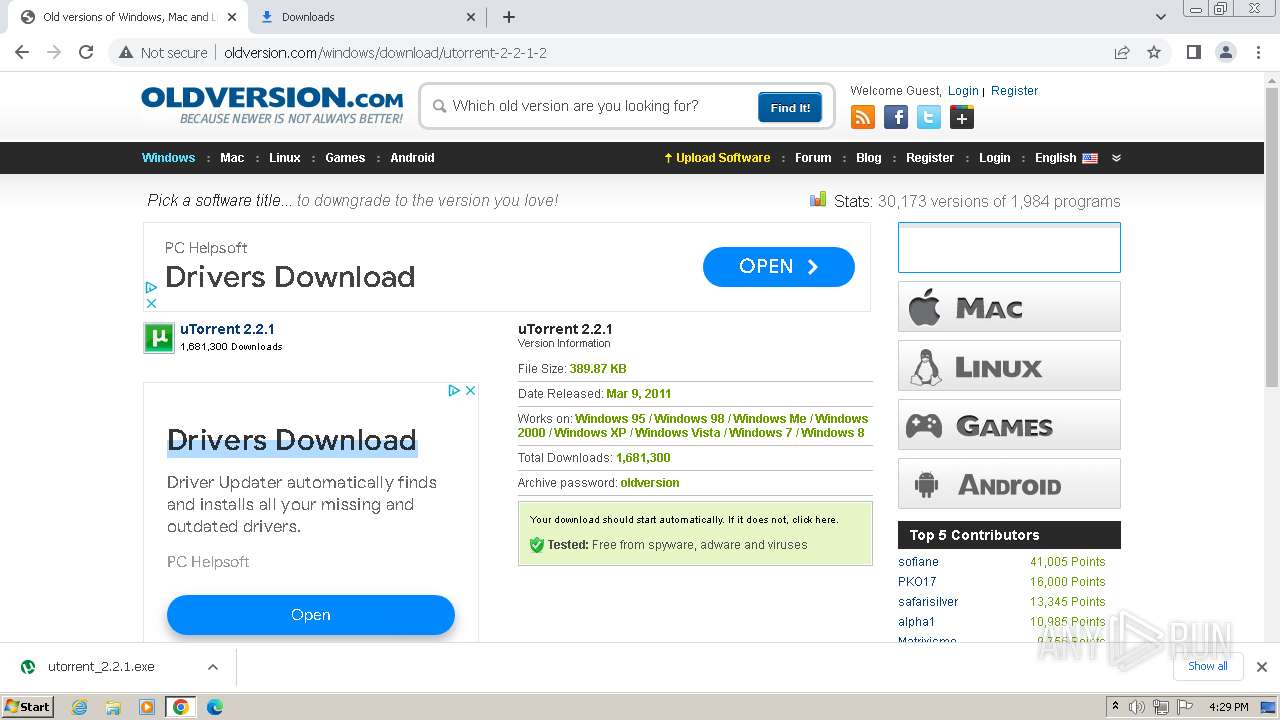Bookmark this page with the star icon
Screen dimensions: 1280x720
point(1154,53)
